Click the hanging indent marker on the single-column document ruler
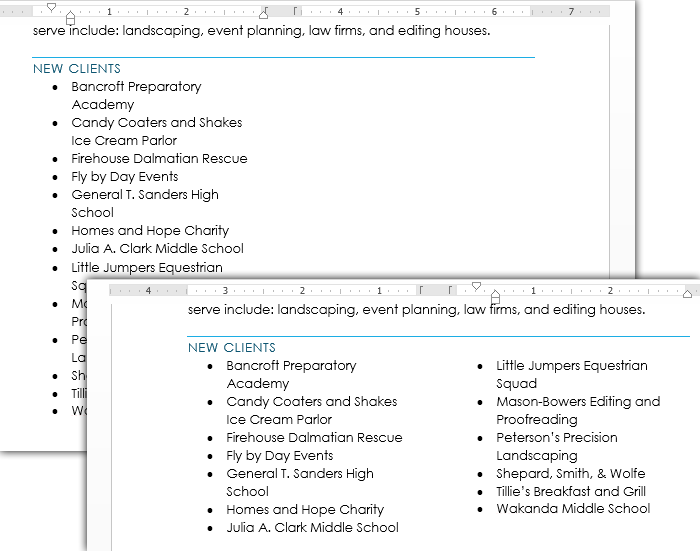700x551 pixels. [x=70, y=17]
